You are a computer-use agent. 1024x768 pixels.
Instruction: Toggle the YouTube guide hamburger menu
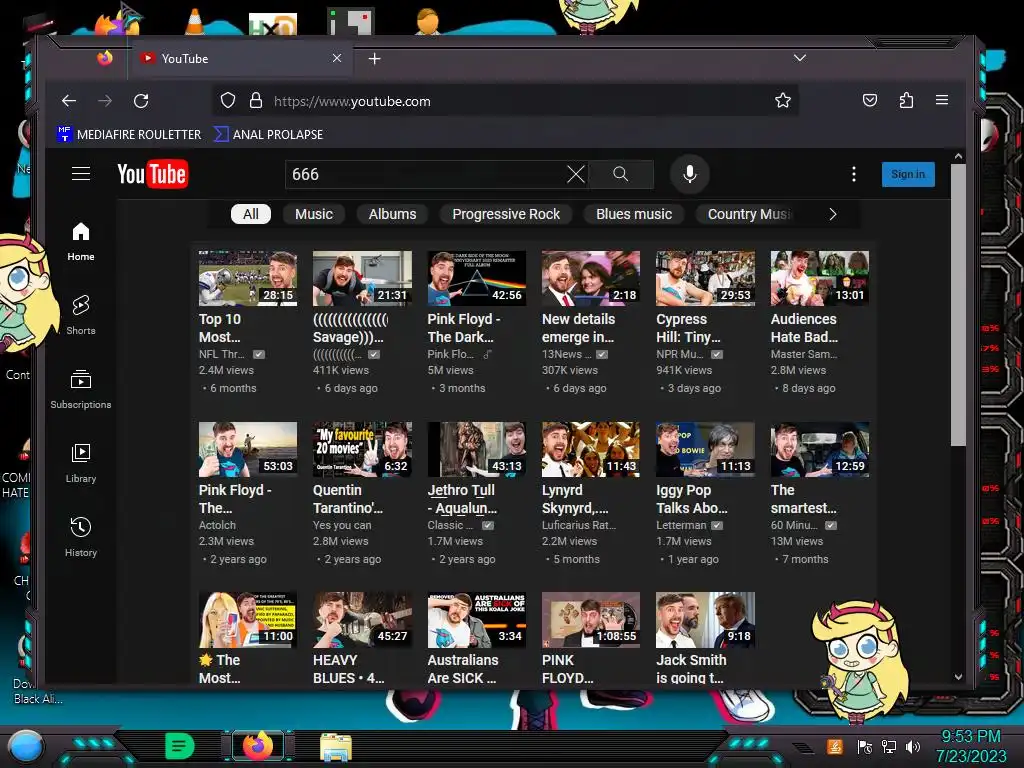tap(81, 174)
